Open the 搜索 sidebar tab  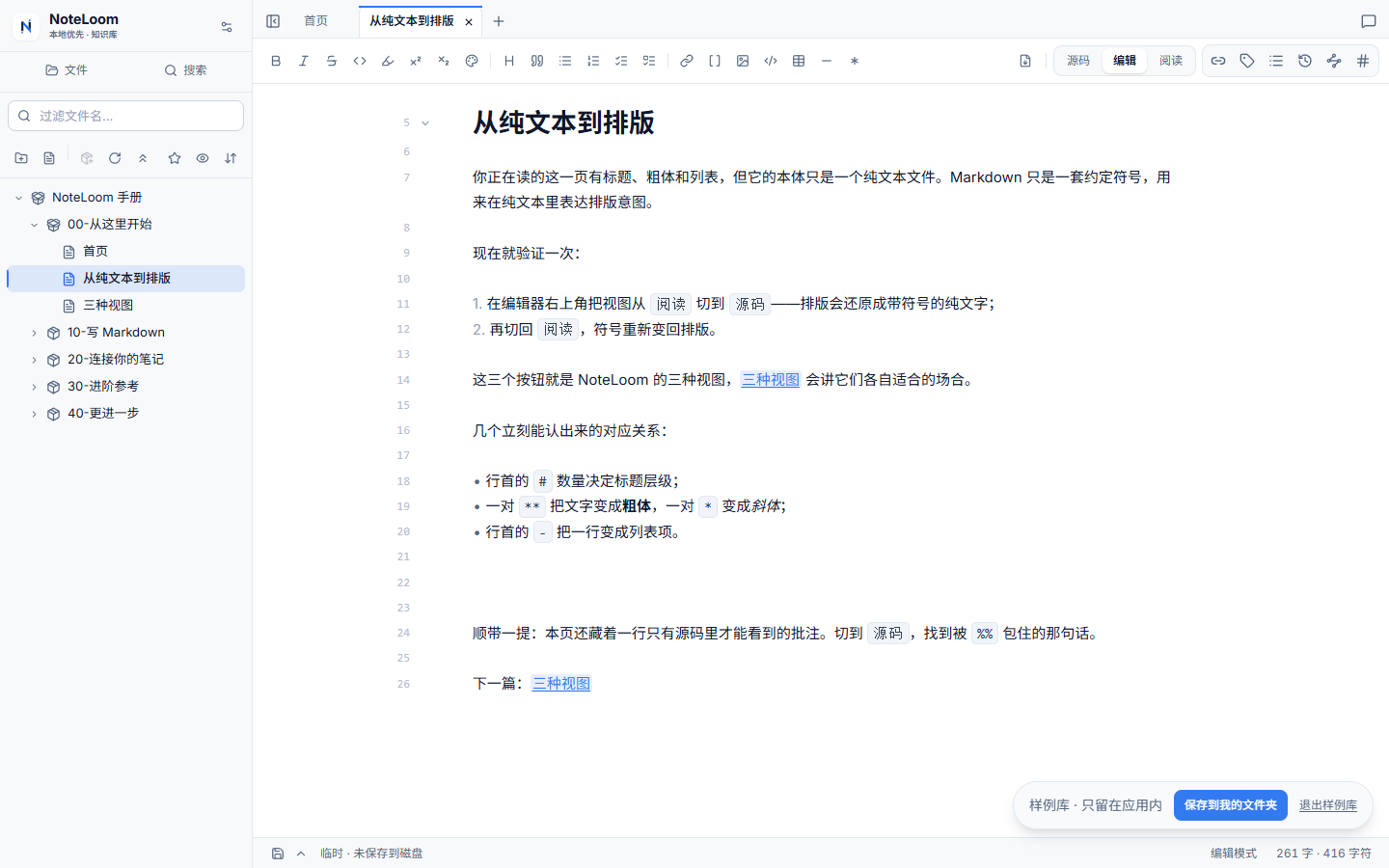(185, 70)
